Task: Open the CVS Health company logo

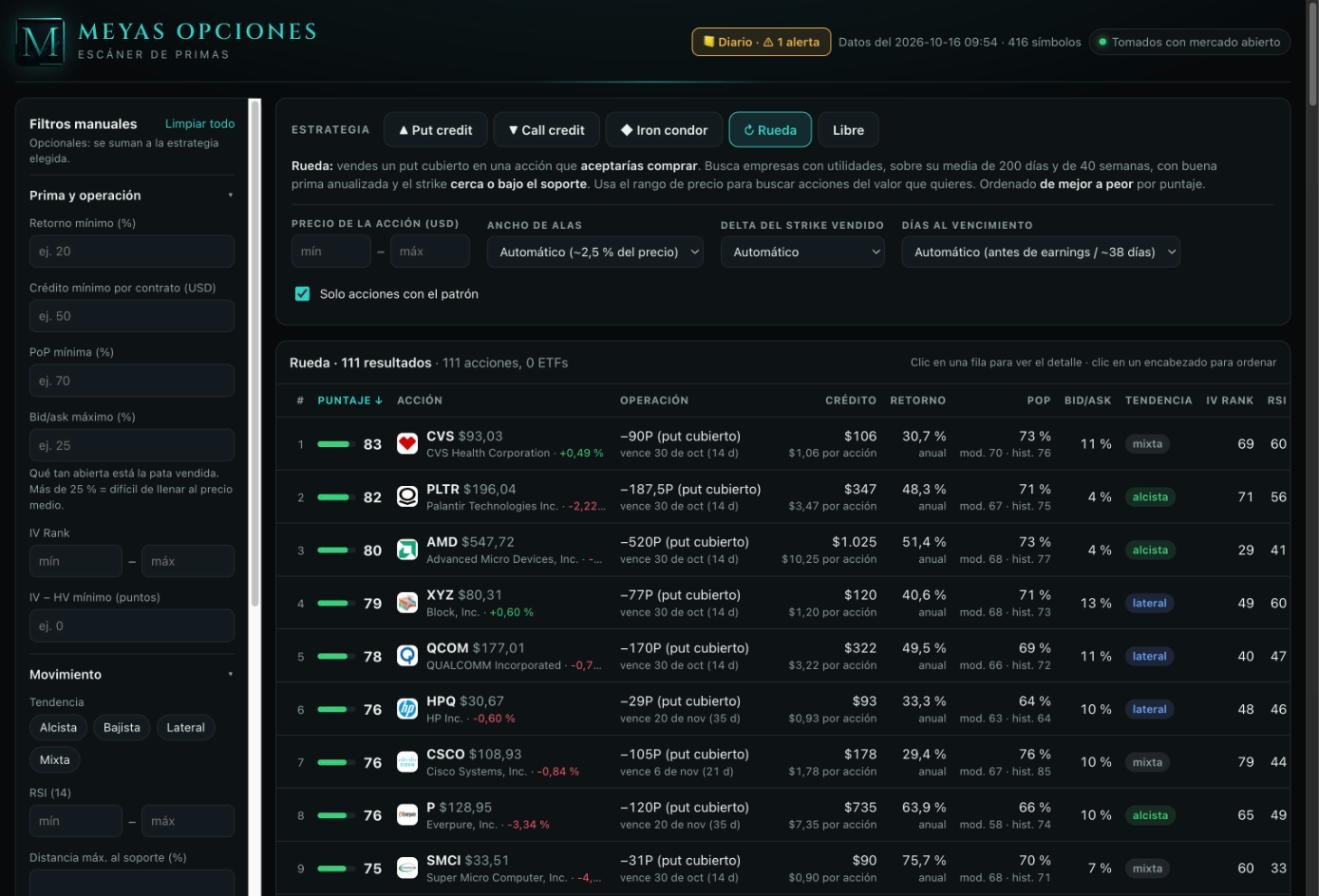Action: [x=407, y=444]
